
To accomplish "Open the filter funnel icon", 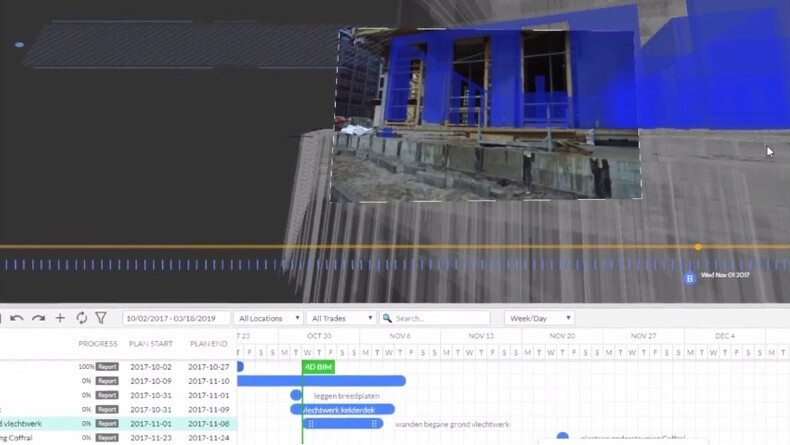I will tap(101, 318).
